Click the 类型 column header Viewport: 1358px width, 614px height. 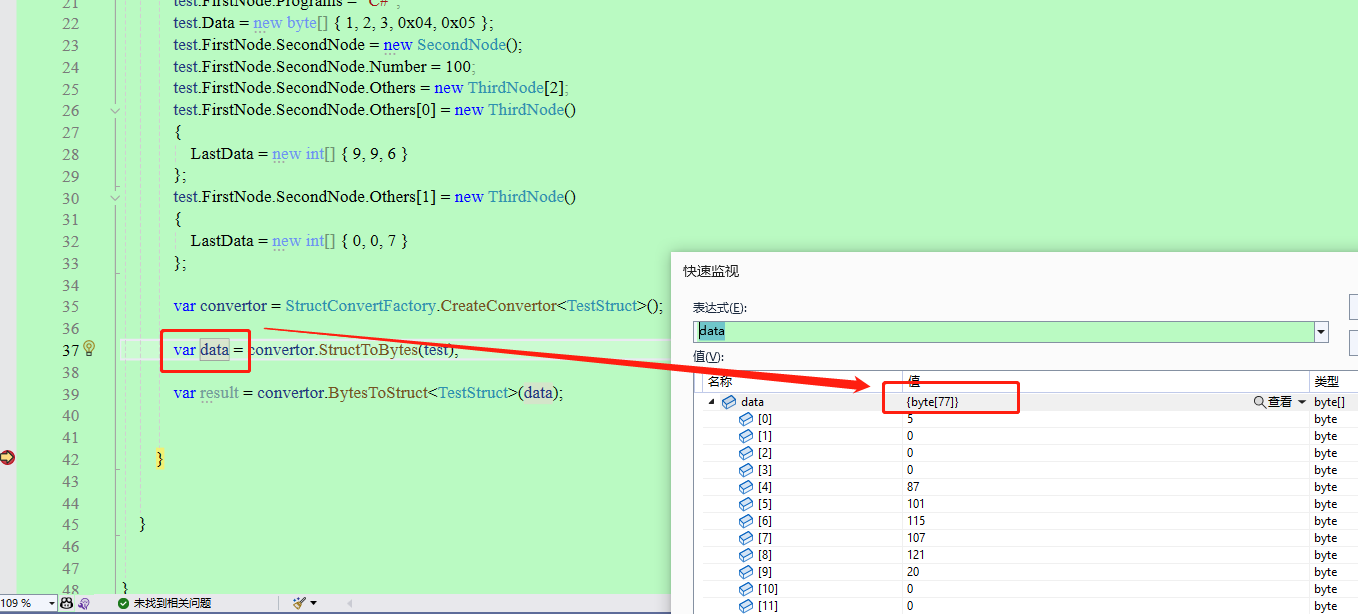[x=1326, y=381]
